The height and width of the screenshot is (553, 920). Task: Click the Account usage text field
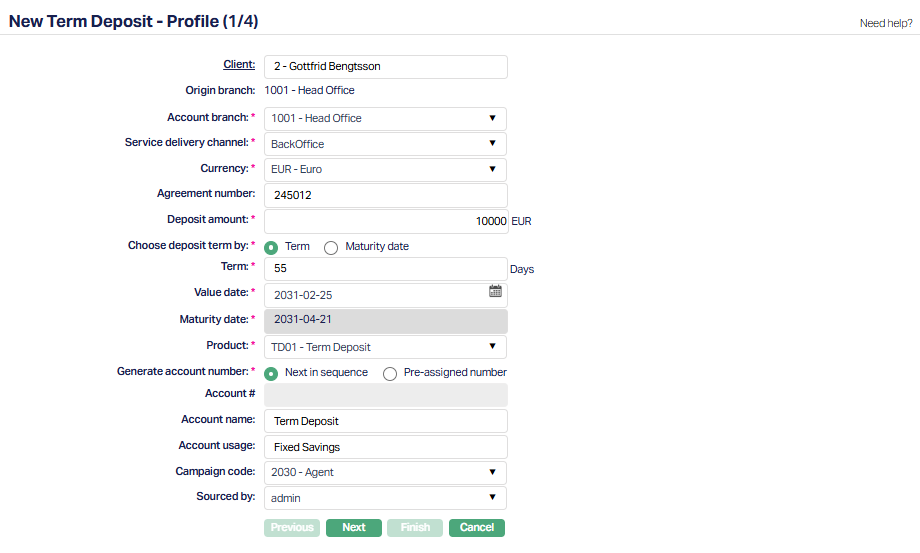385,447
